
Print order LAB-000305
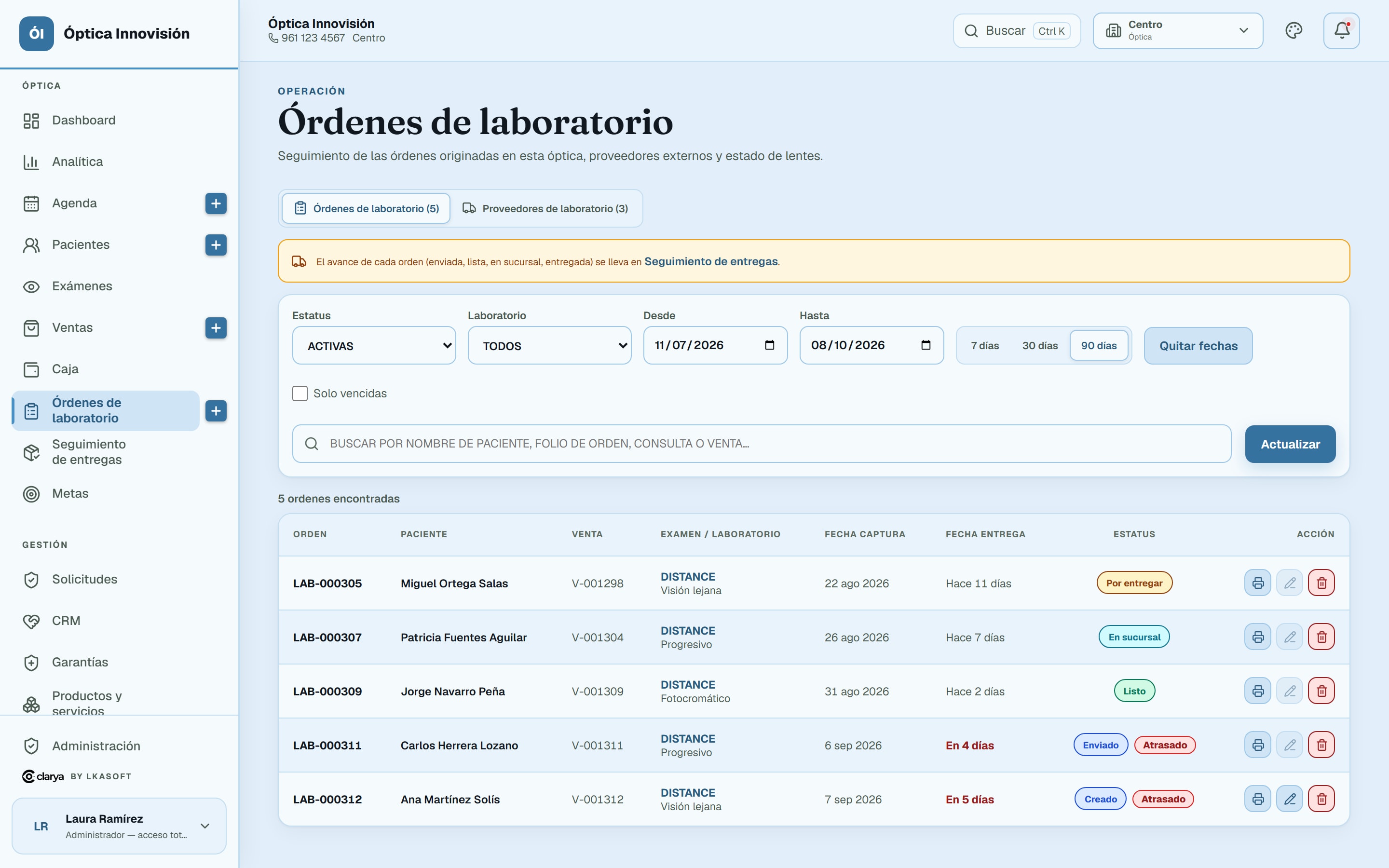coord(1257,583)
